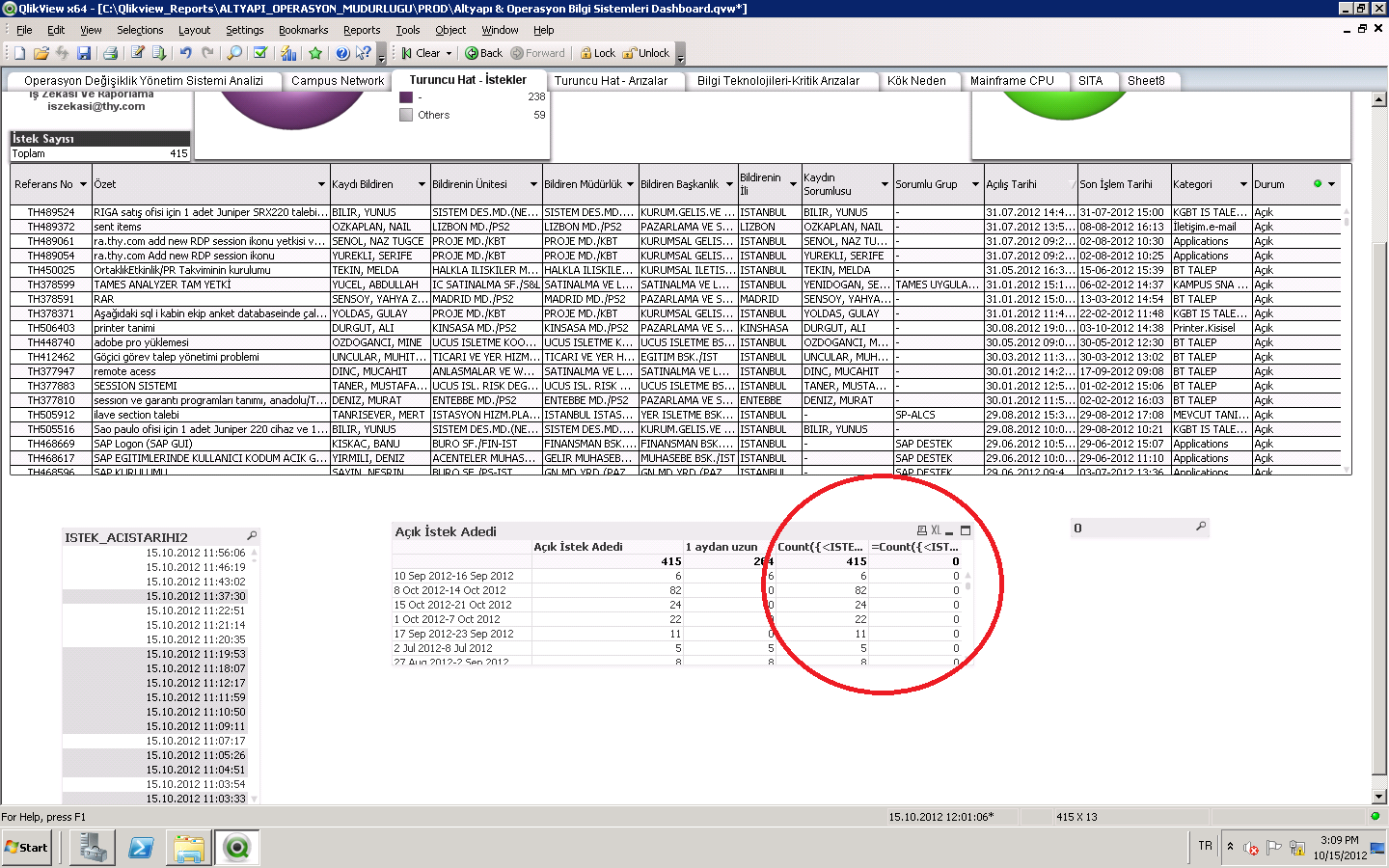
Task: Open Server Manager from the taskbar
Action: coord(94,848)
